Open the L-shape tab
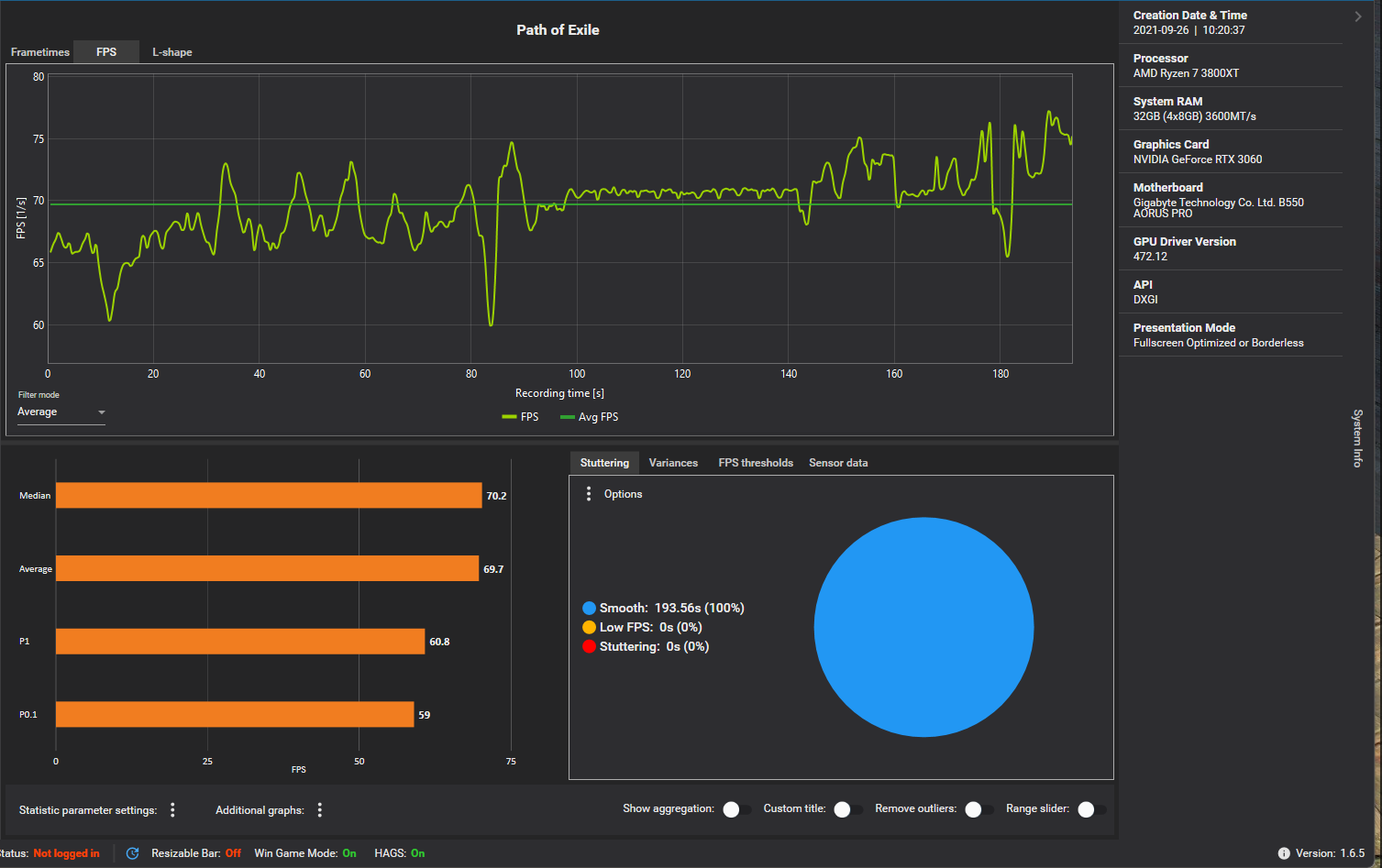 coord(172,52)
